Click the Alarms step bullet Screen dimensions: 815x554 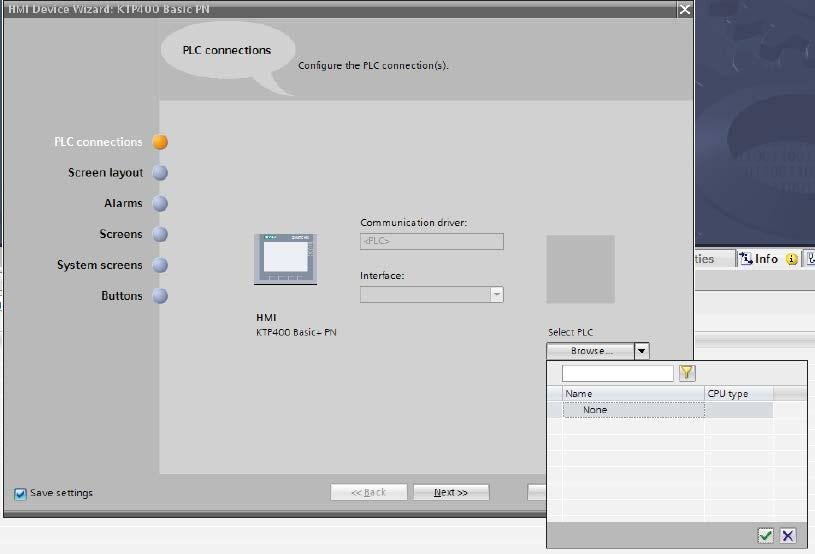coord(160,203)
